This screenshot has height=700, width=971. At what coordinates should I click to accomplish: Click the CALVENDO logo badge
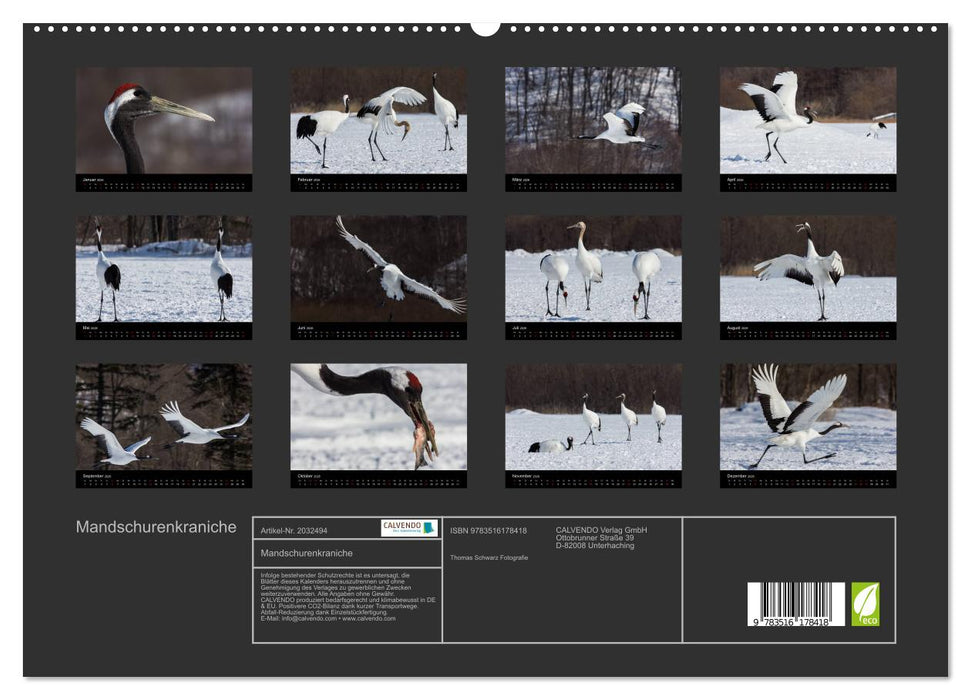pyautogui.click(x=409, y=528)
